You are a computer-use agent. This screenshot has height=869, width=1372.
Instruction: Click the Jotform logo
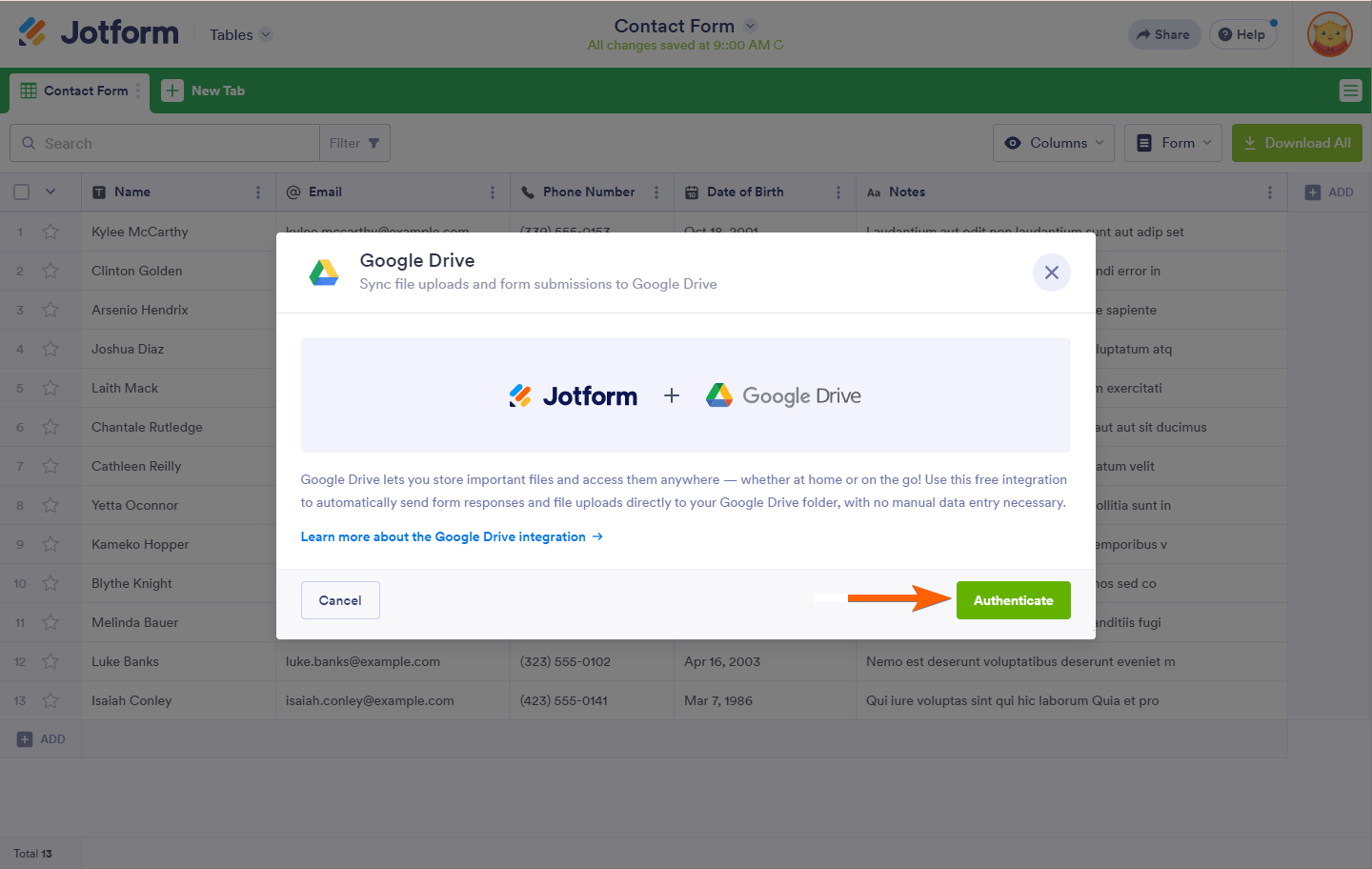98,33
